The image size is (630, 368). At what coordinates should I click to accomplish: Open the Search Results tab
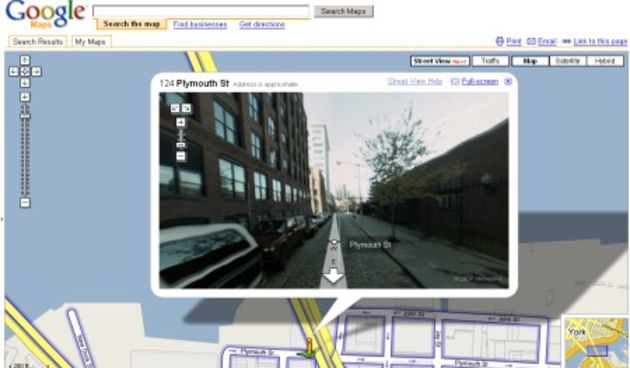pos(37,42)
